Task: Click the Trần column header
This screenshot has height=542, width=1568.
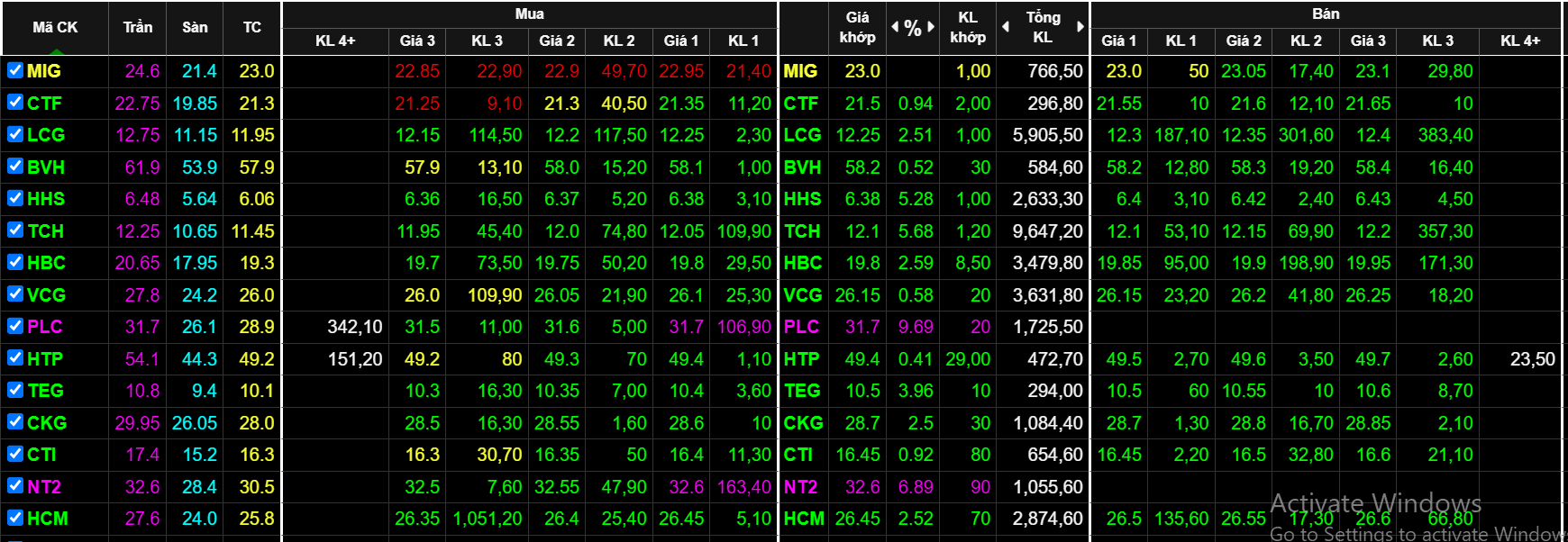Action: 138,27
